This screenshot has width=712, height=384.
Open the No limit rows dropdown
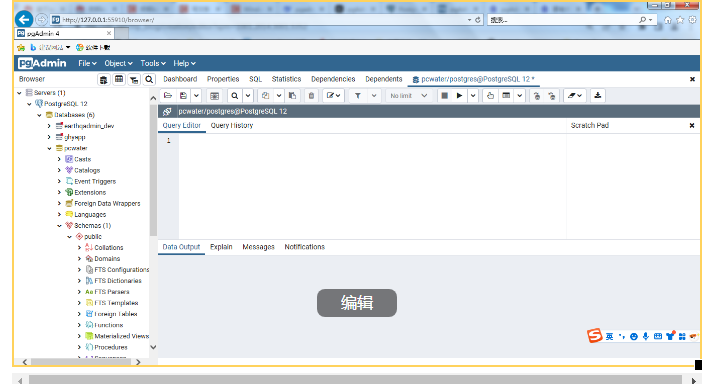click(x=408, y=96)
